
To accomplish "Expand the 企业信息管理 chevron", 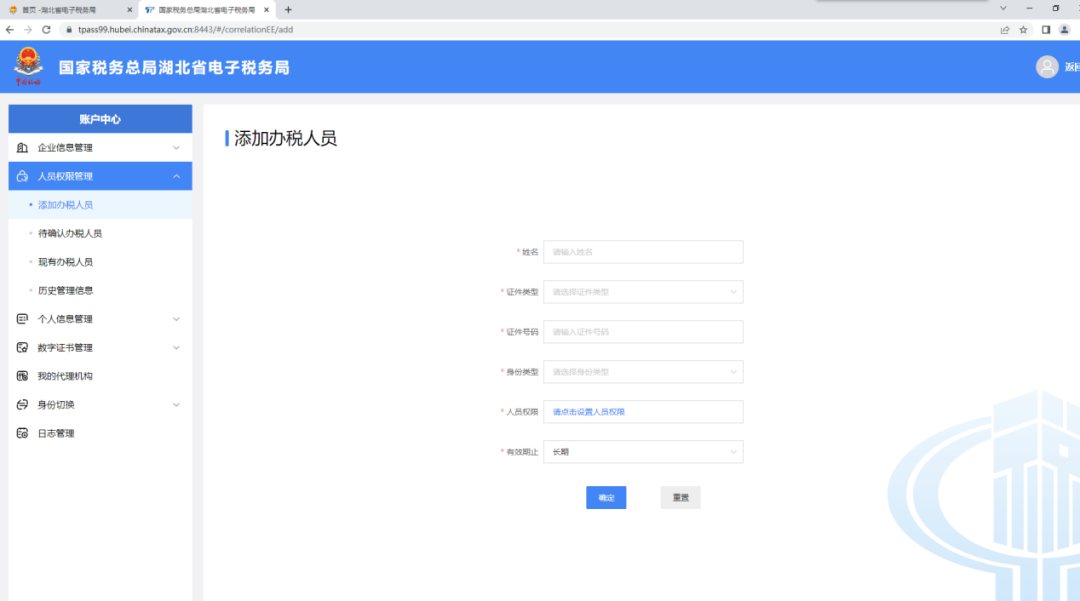I will (176, 148).
